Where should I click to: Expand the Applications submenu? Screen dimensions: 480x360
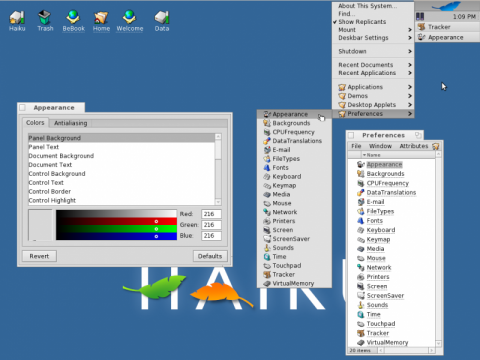tap(373, 87)
